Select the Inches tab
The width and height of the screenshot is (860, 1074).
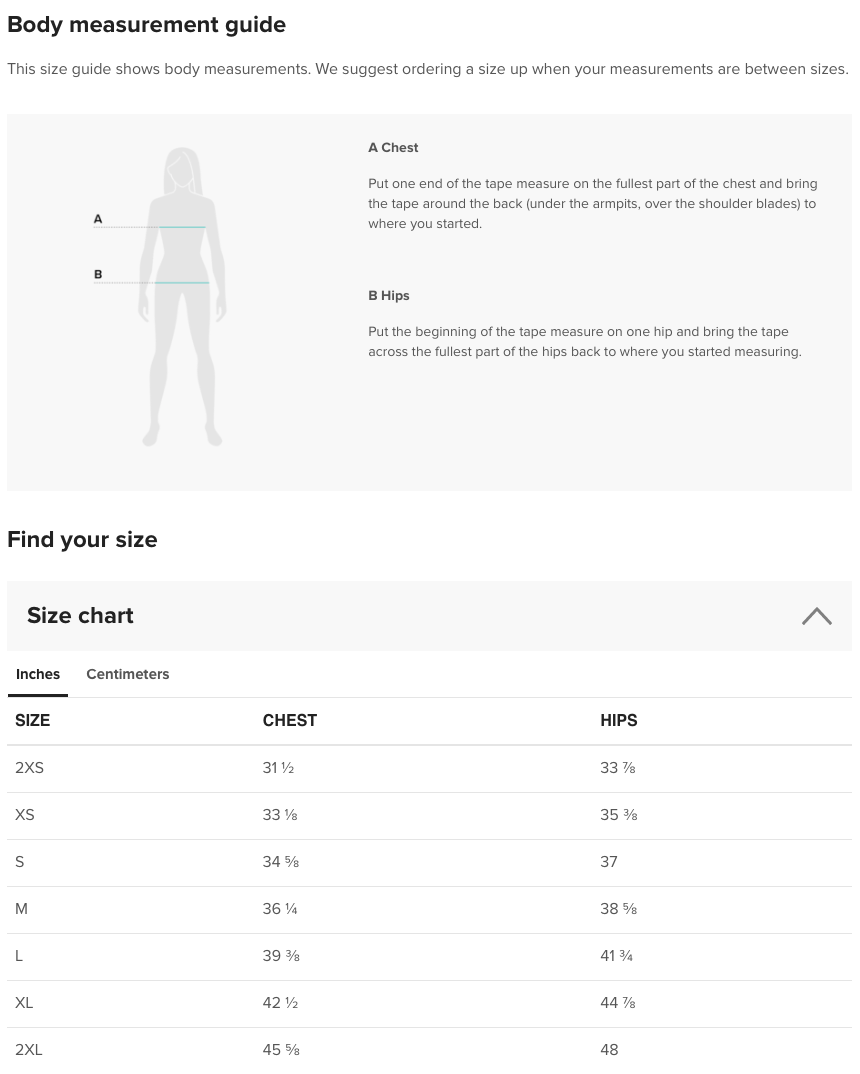38,675
